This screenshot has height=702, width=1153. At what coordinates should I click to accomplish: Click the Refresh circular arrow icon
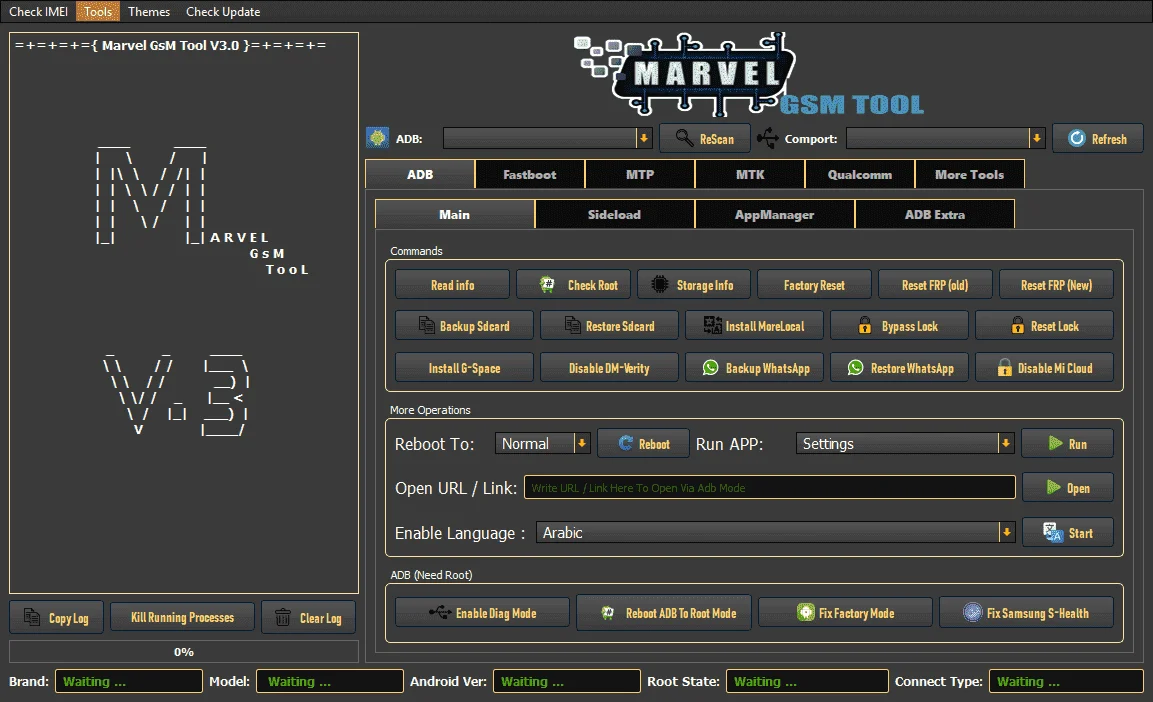point(1077,138)
